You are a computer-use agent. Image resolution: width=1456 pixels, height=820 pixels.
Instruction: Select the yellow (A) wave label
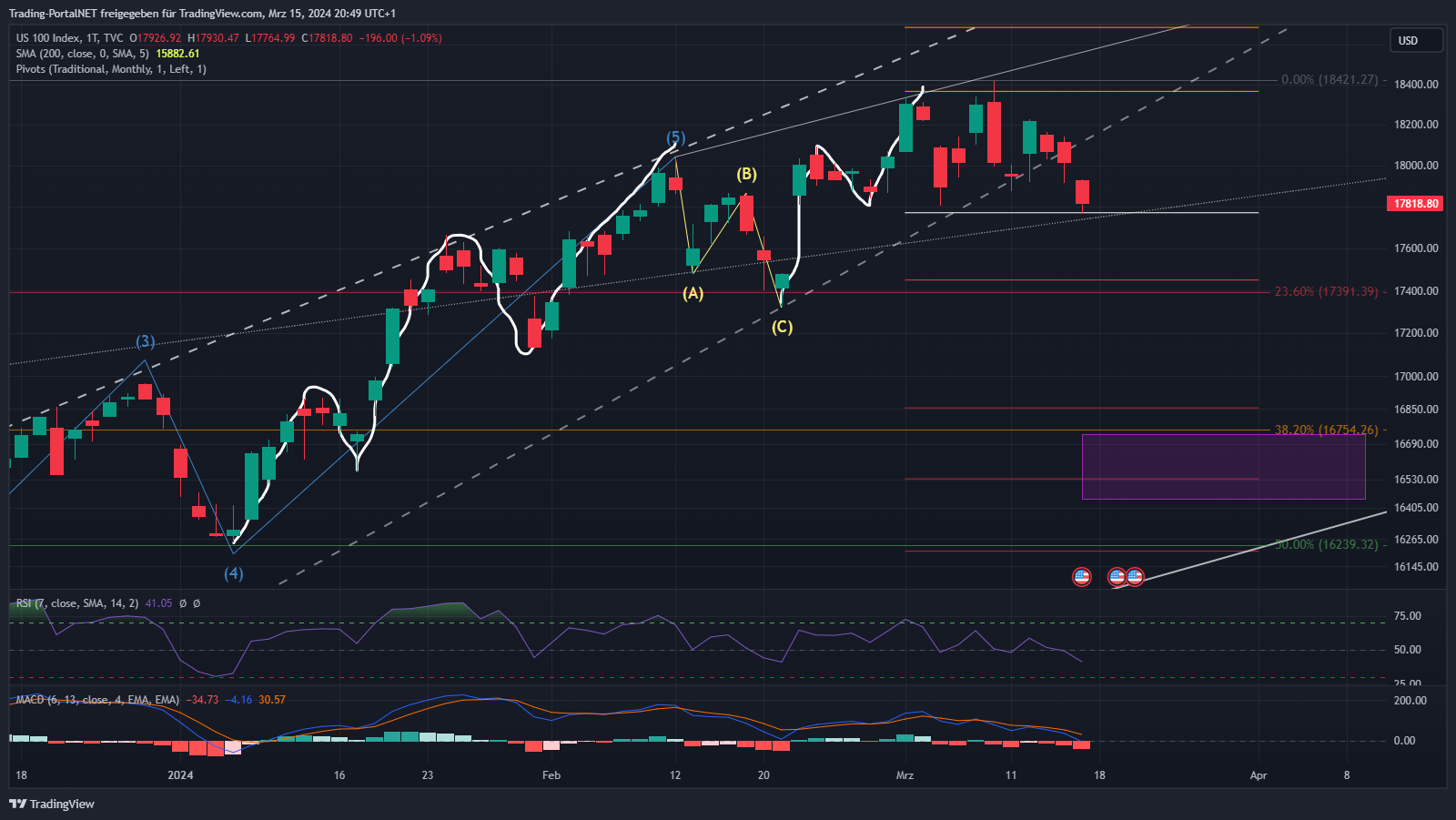693,293
